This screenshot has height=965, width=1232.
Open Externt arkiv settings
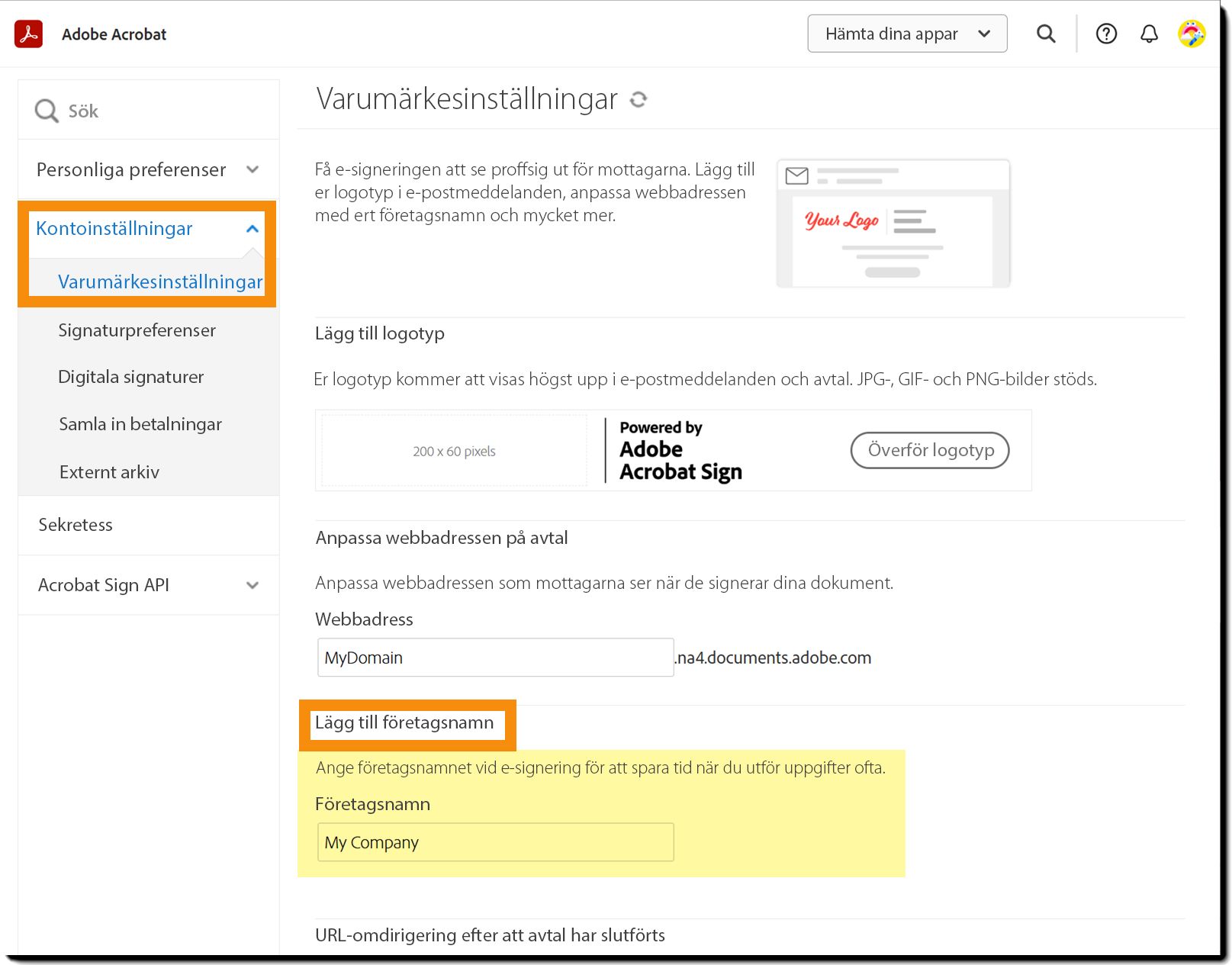coord(110,472)
